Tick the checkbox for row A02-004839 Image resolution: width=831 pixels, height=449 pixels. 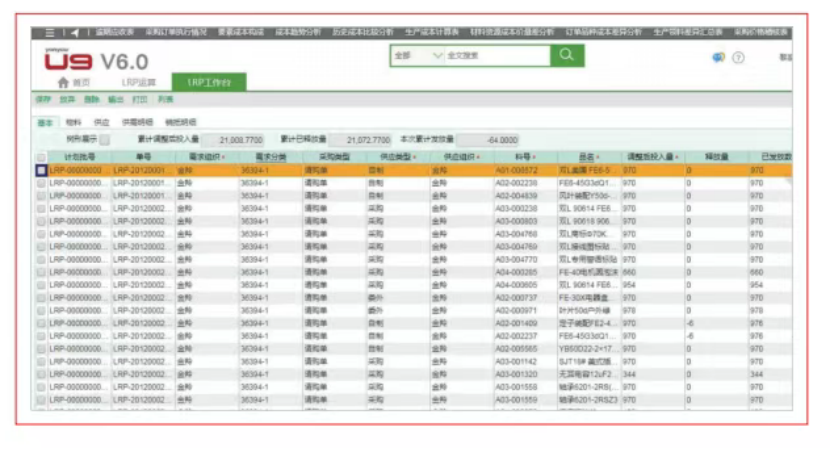[41, 196]
